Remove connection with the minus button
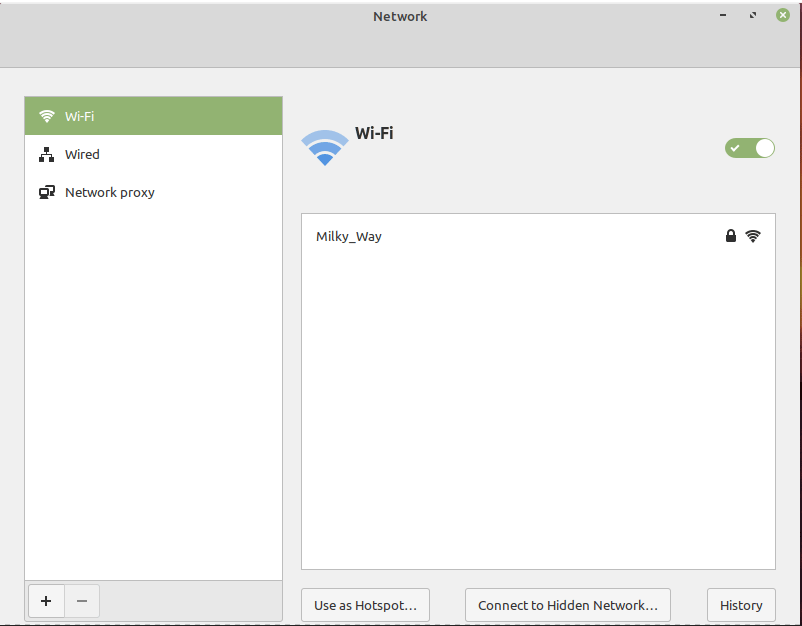 (x=82, y=601)
